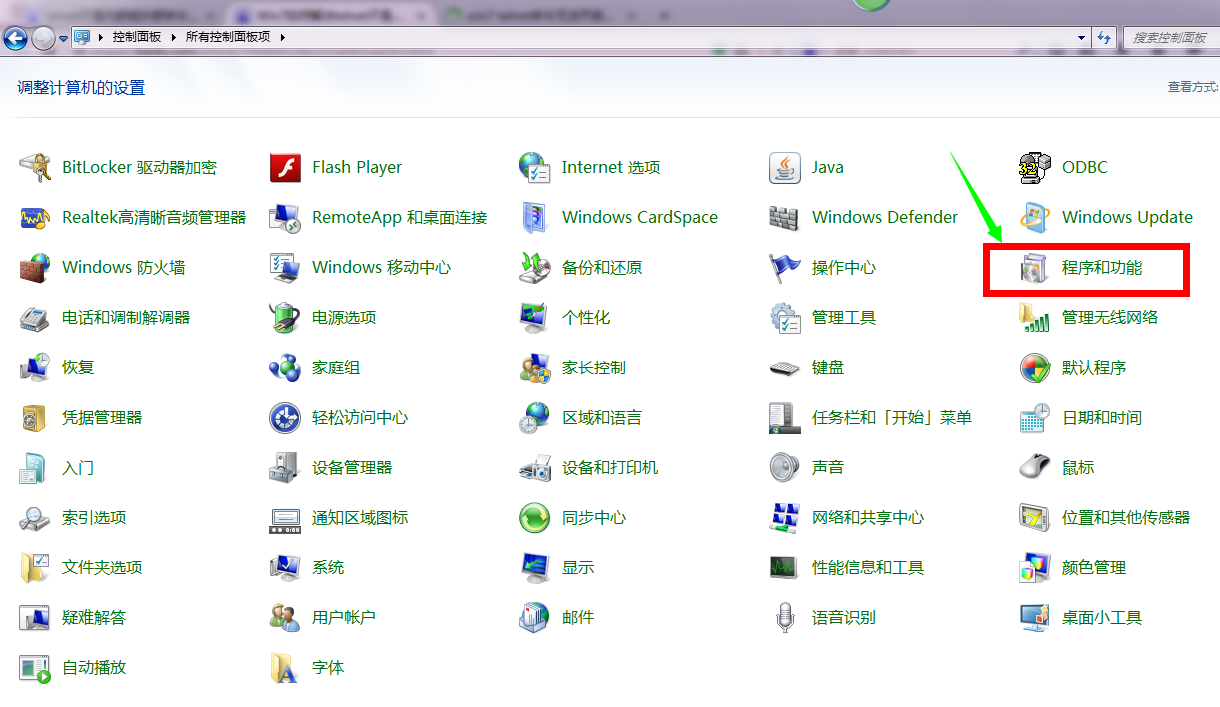Click the 所有控制面板项 breadcrumb segment

[228, 37]
